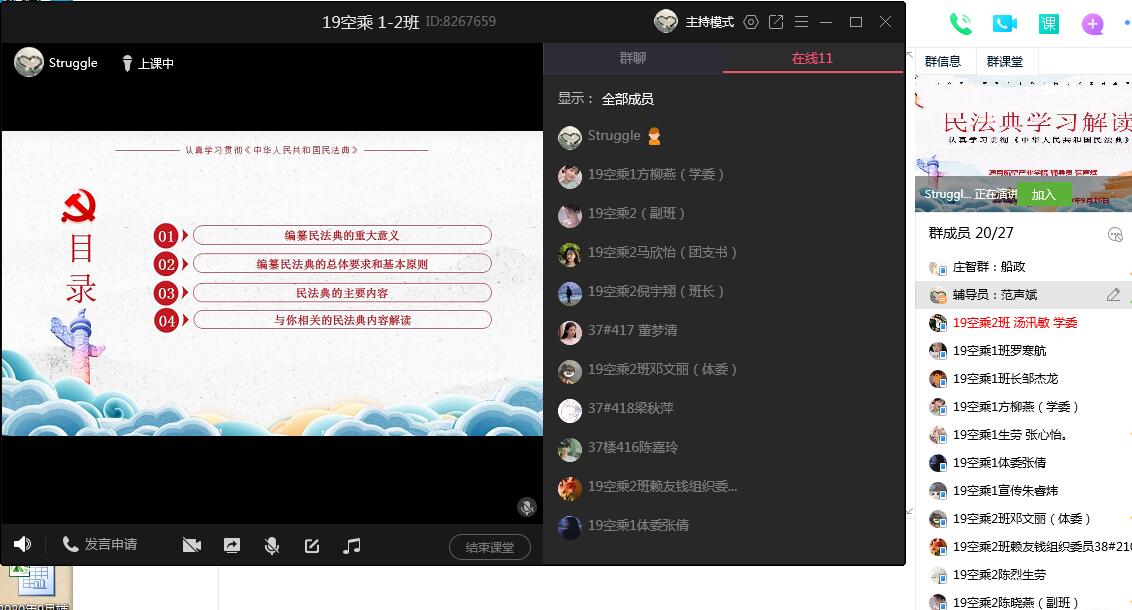Viewport: 1132px width, 610px height.
Task: Start a voice call with phone icon
Action: [x=960, y=24]
